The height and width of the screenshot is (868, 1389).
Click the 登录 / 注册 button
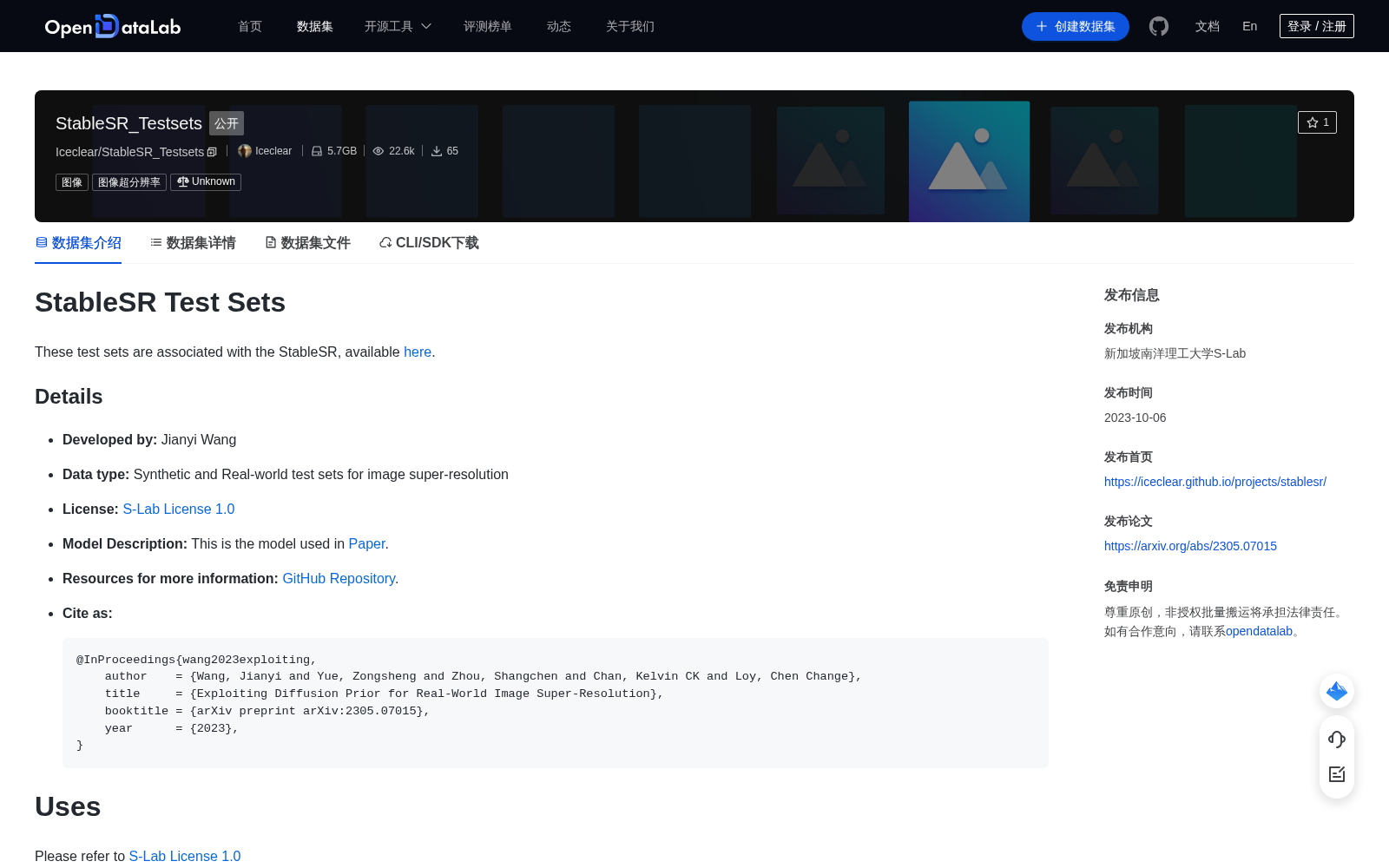point(1317,26)
